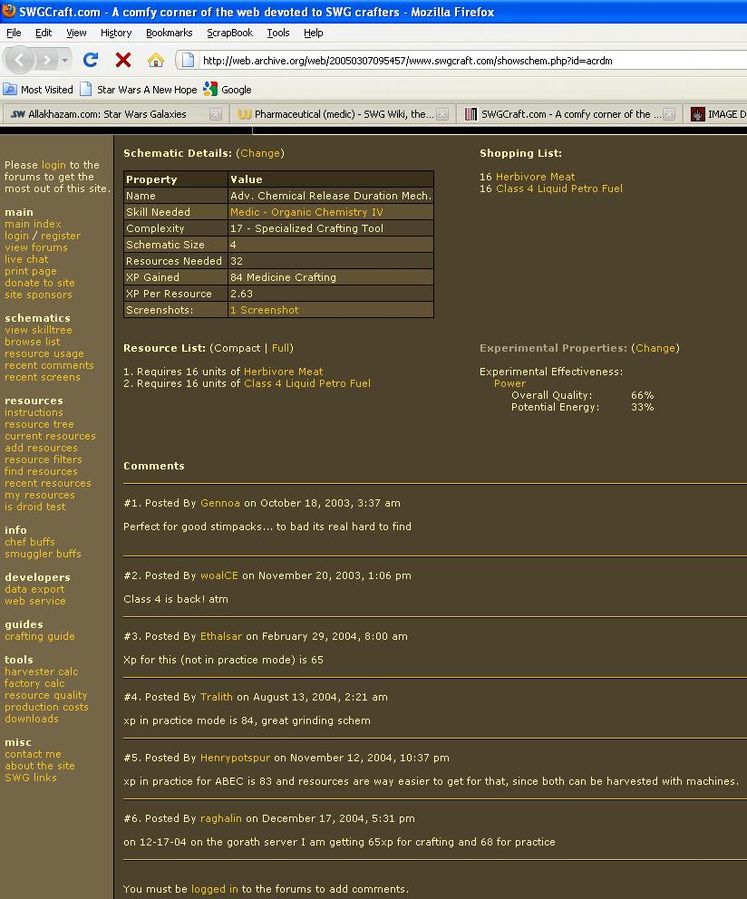Open the back history dropdown arrow

pos(64,60)
